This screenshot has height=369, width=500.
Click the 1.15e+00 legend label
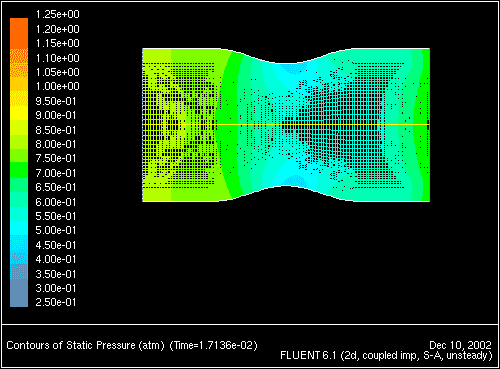pyautogui.click(x=57, y=43)
